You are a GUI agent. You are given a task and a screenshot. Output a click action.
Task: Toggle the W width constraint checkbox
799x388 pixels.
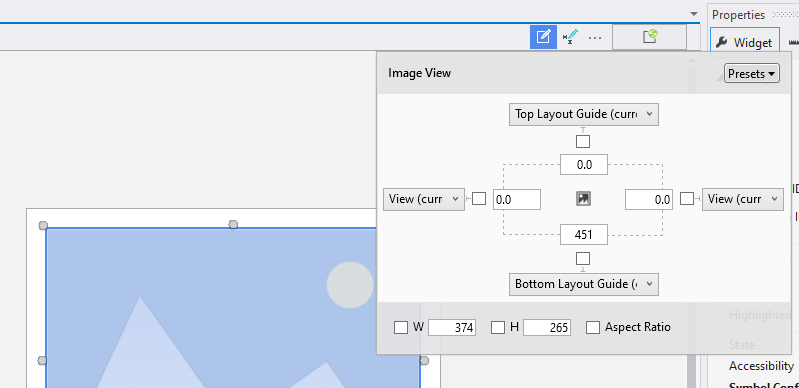[x=401, y=327]
